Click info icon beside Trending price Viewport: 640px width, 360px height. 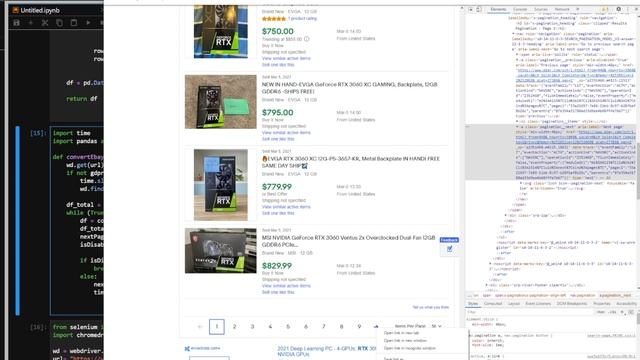(x=307, y=39)
